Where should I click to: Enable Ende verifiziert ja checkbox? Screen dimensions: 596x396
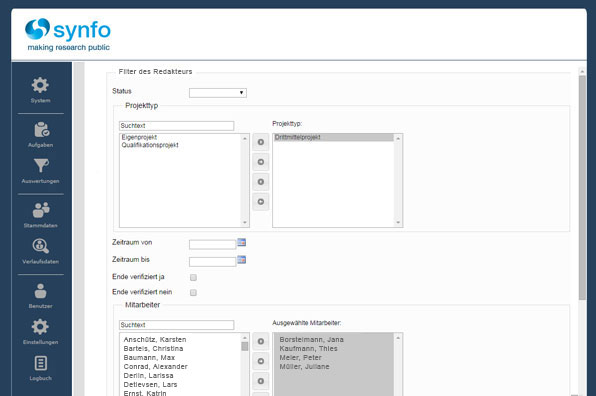(x=193, y=277)
